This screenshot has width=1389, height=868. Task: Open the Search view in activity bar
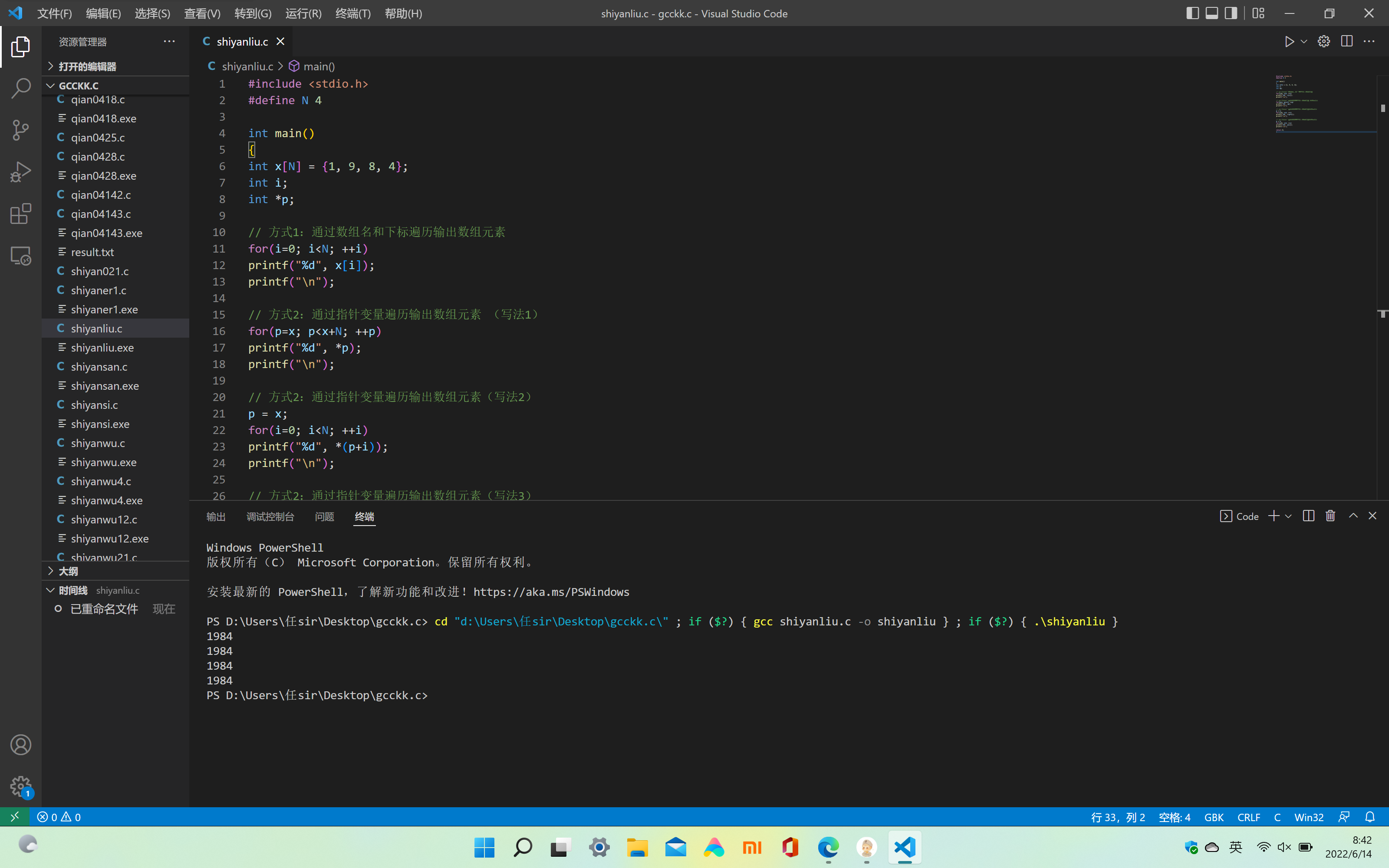[21, 89]
